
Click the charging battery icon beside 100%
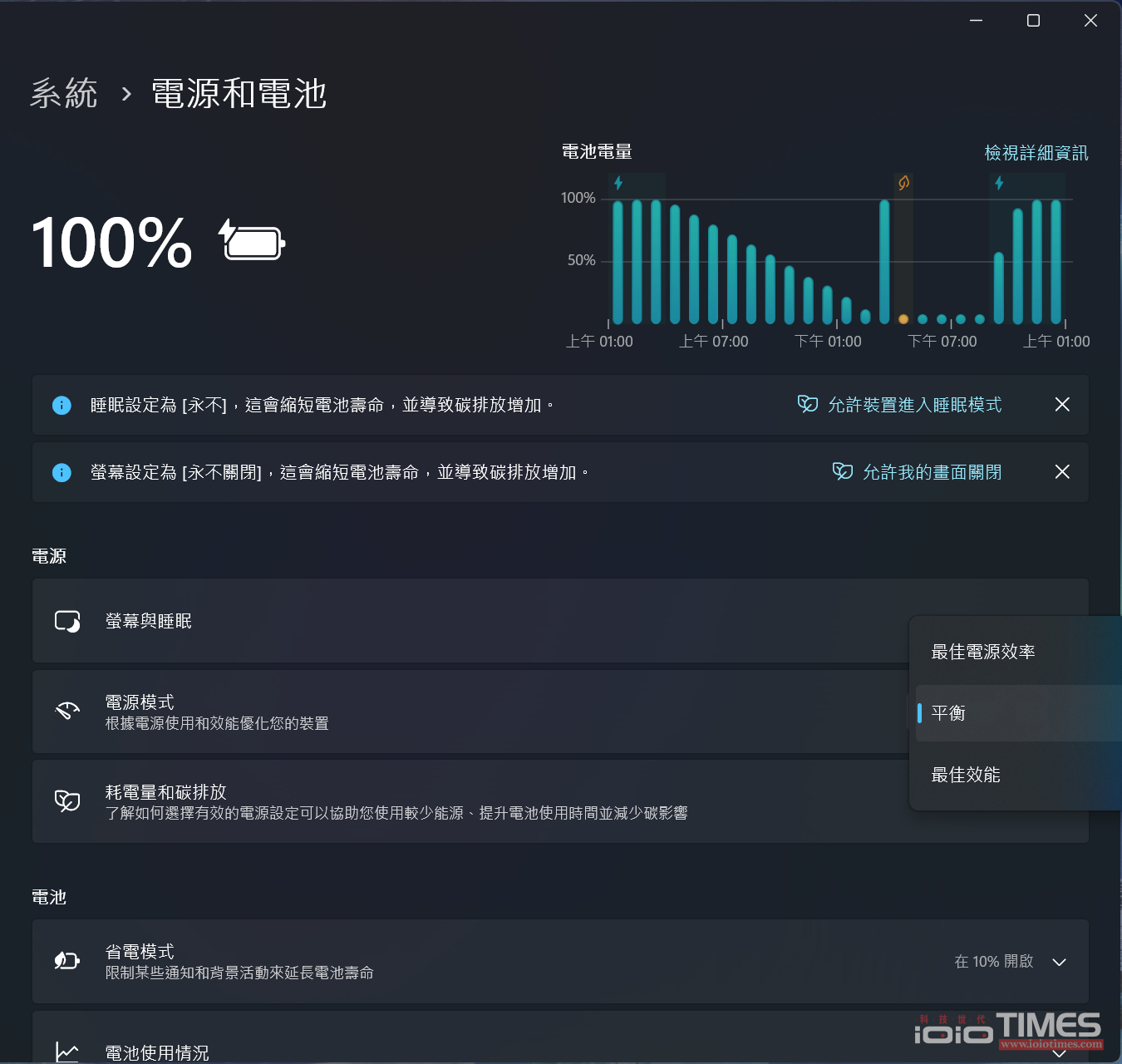click(x=253, y=240)
